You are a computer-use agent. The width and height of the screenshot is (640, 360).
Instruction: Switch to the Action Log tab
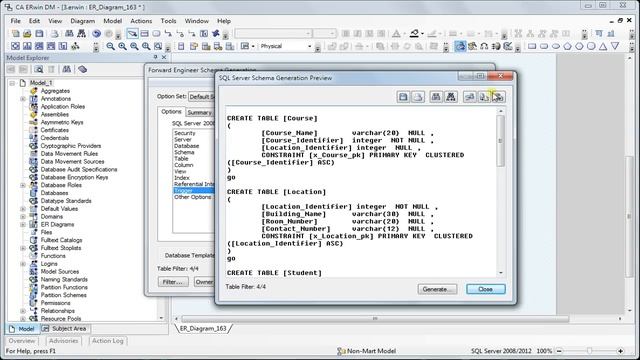click(x=107, y=340)
